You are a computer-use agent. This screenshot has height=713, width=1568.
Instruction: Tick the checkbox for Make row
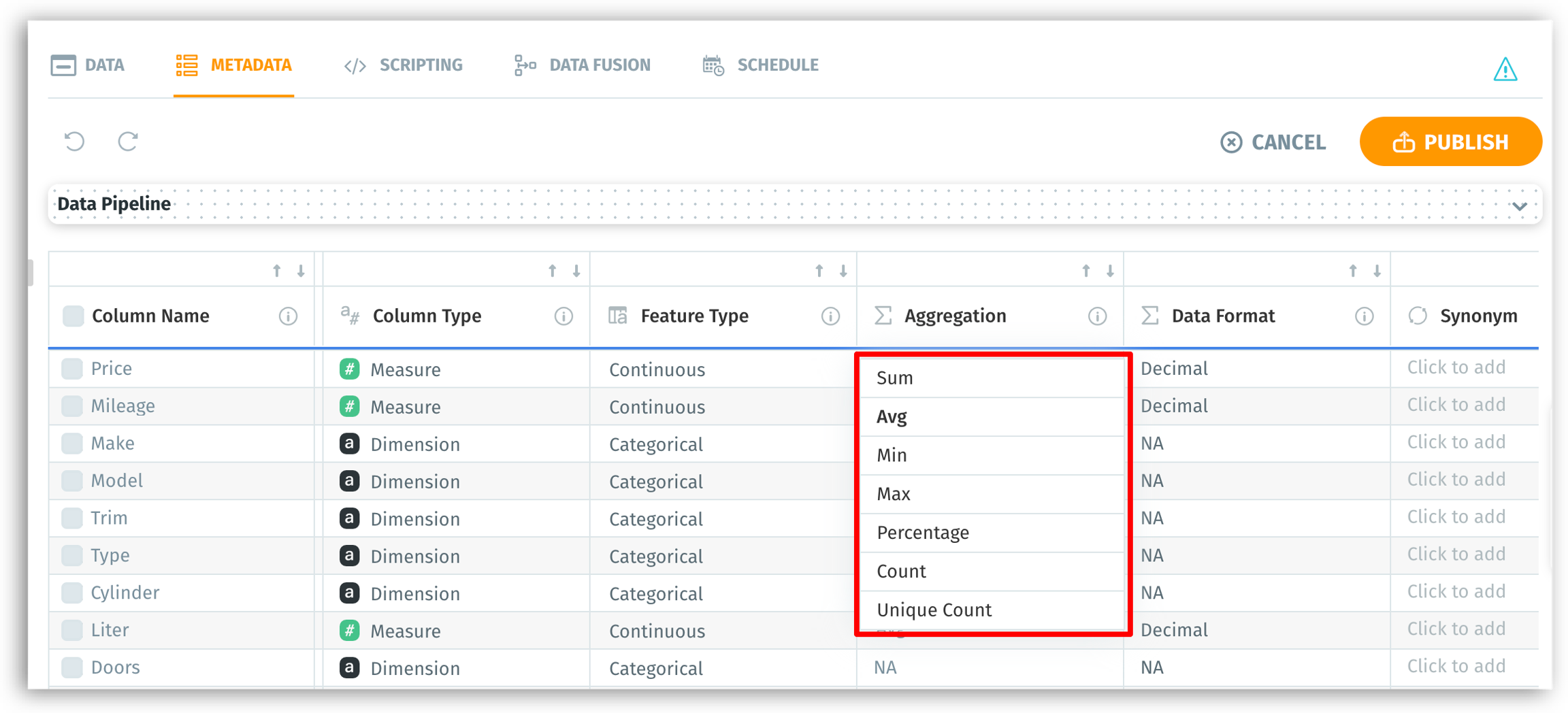72,444
